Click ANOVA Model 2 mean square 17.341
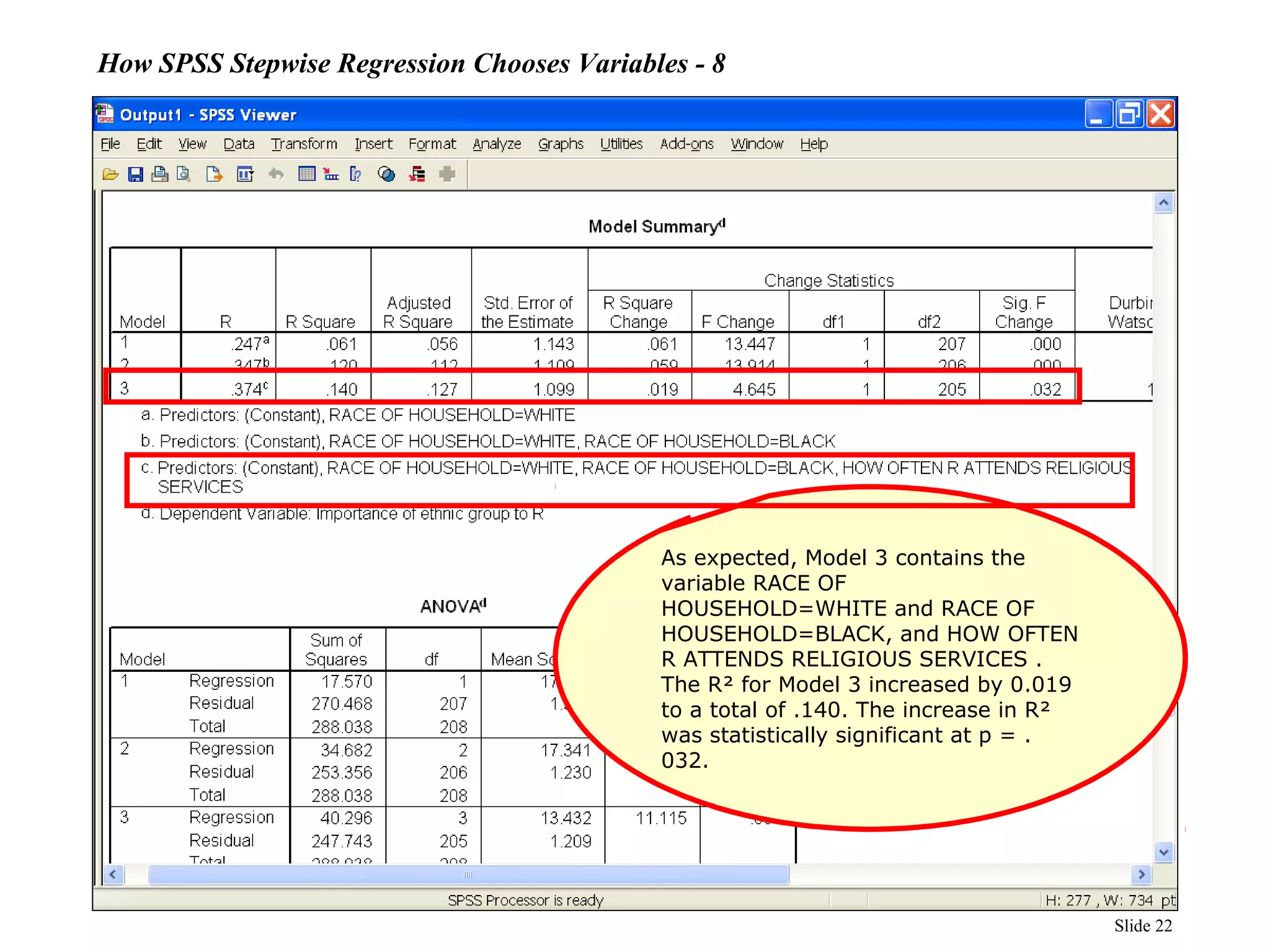This screenshot has height=952, width=1270. click(566, 751)
